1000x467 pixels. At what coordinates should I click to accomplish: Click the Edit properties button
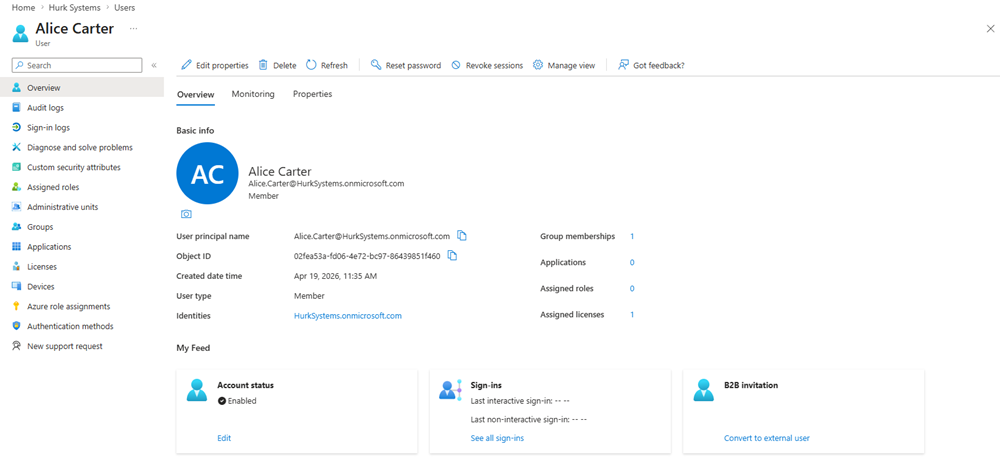tap(215, 65)
